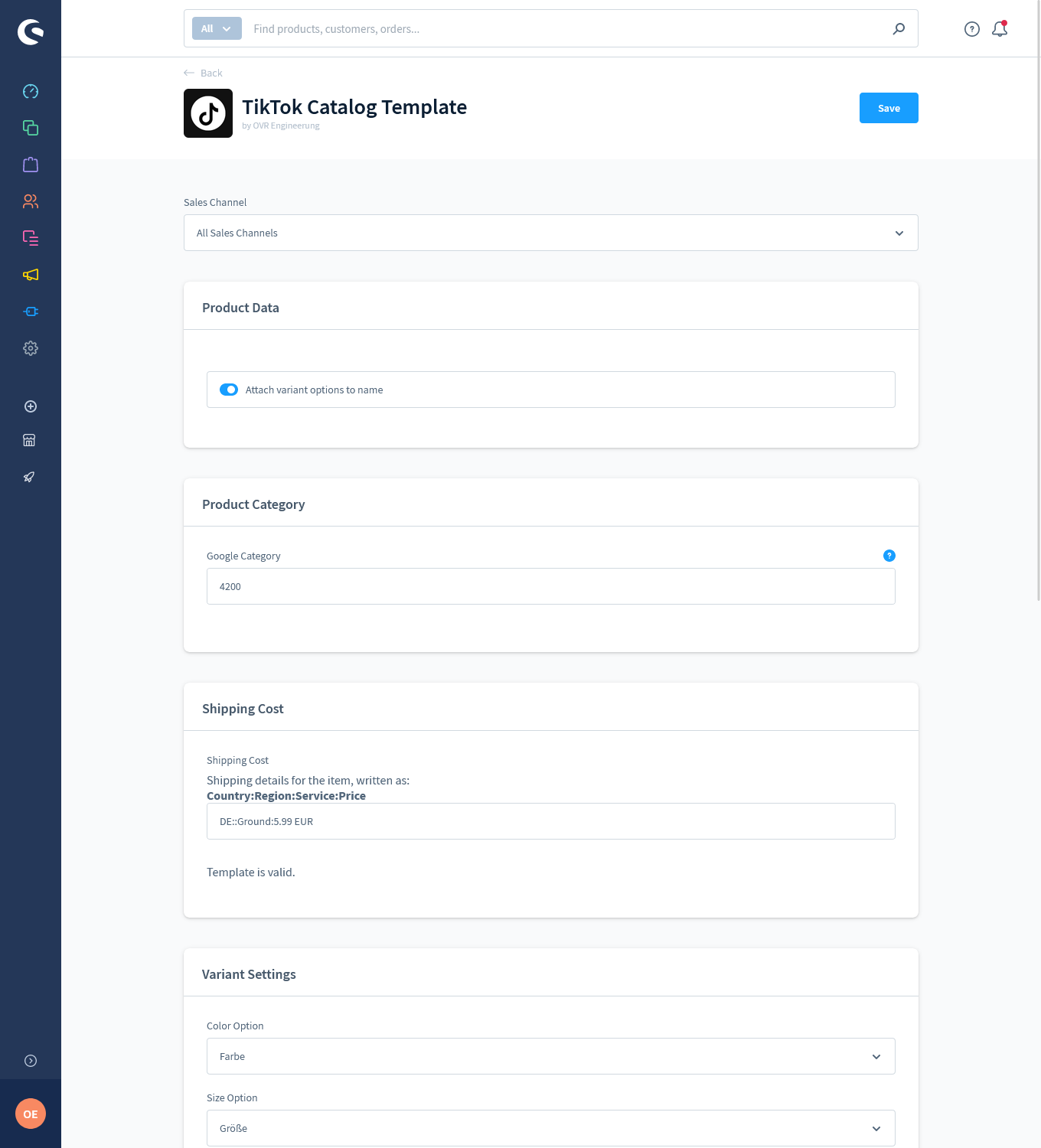Open the Content icon in sidebar

pyautogui.click(x=31, y=238)
